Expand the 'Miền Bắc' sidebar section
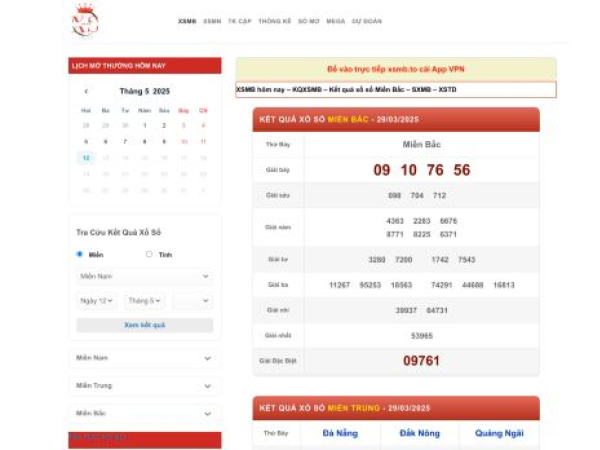The image size is (600, 450). [145, 413]
